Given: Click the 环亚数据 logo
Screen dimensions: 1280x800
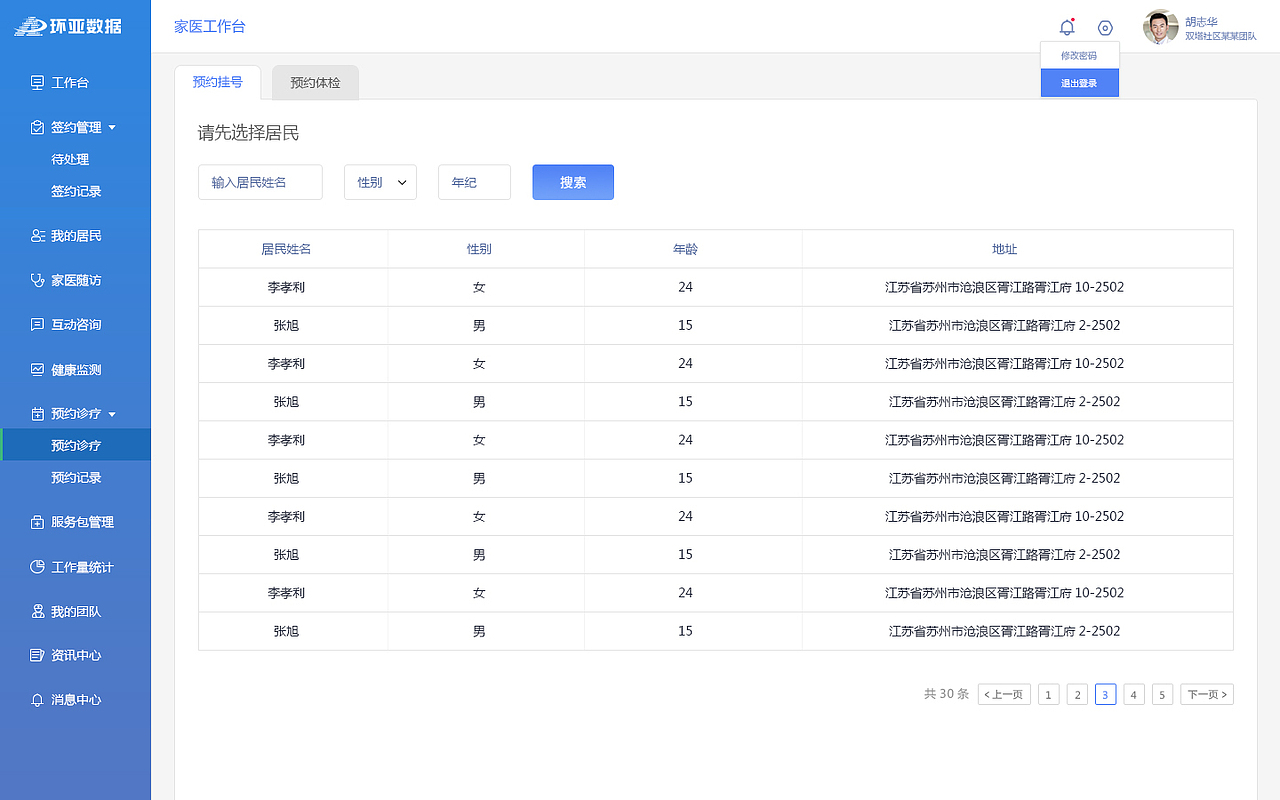Looking at the screenshot, I should (x=68, y=26).
